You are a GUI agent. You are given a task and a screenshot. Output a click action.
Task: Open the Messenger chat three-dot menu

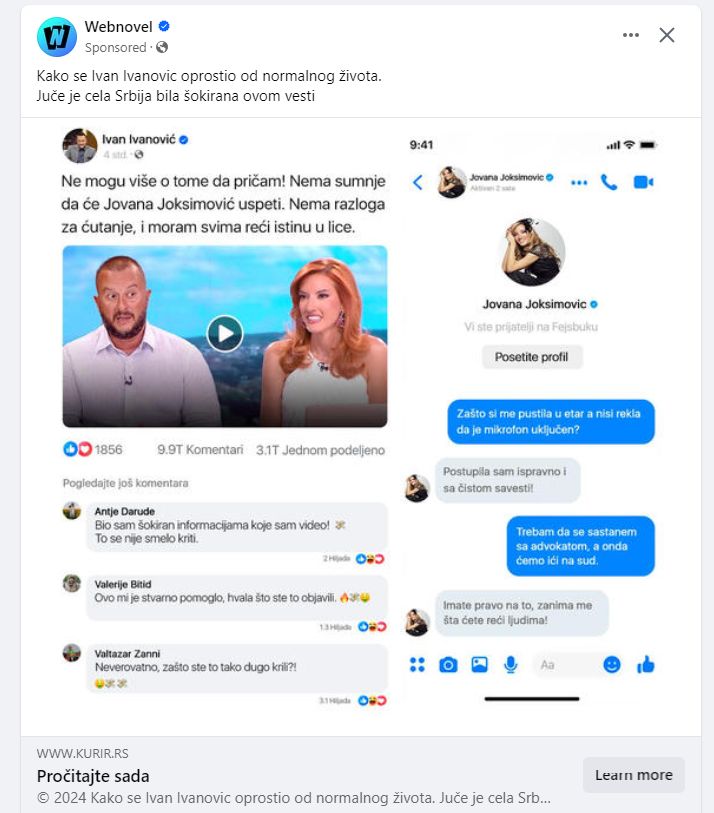point(579,183)
